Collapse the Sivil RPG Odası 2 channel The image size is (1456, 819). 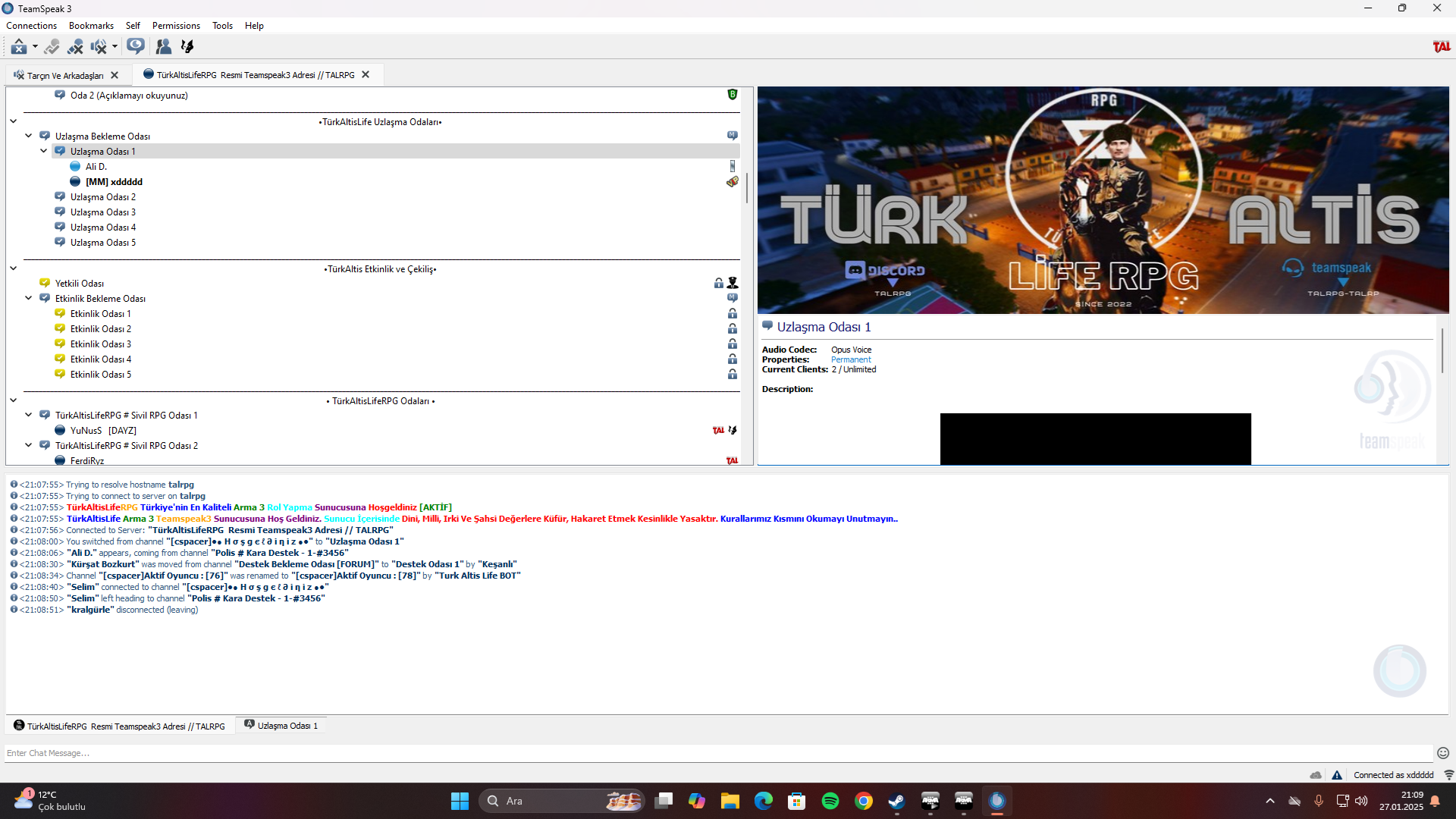[x=29, y=446]
